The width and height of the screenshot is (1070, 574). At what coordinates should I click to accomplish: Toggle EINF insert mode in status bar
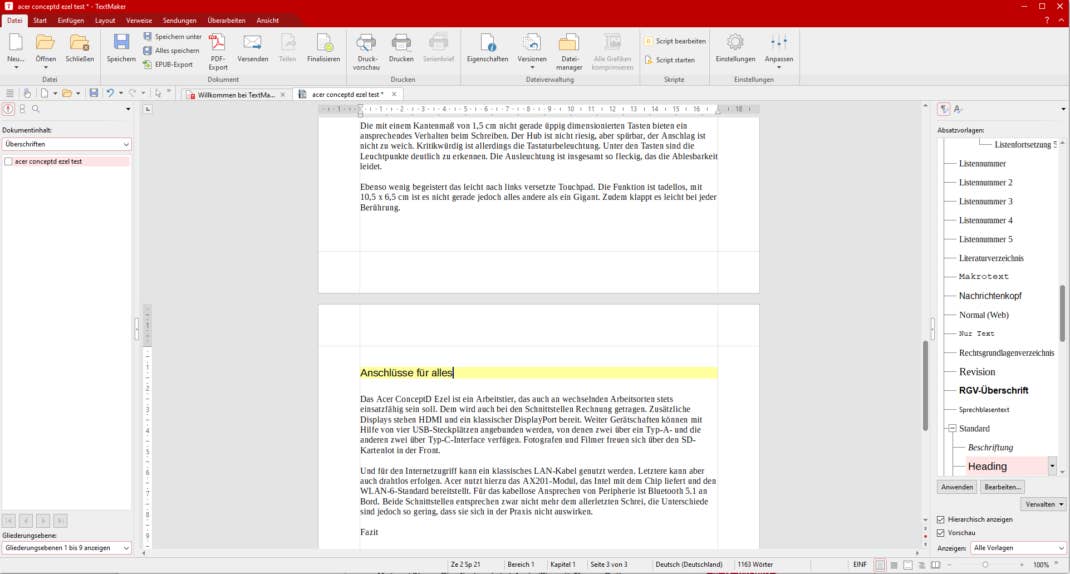click(x=860, y=565)
